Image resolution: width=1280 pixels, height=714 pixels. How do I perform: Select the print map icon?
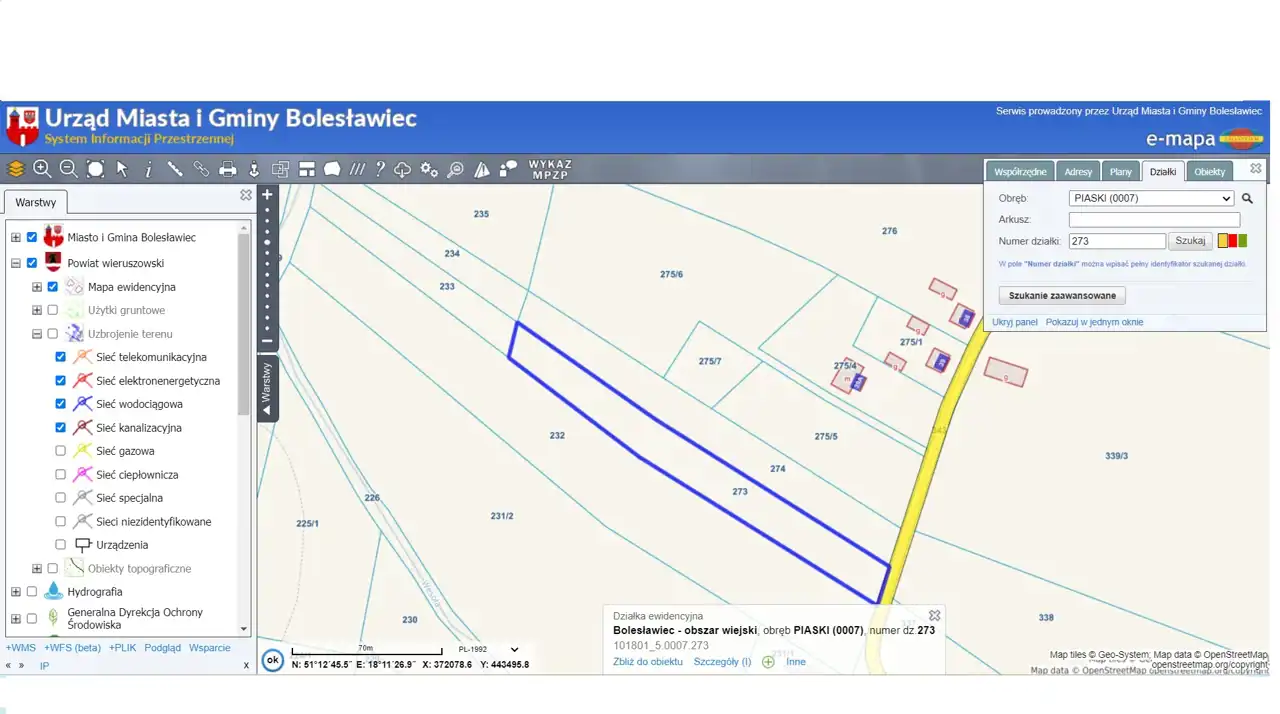[228, 169]
